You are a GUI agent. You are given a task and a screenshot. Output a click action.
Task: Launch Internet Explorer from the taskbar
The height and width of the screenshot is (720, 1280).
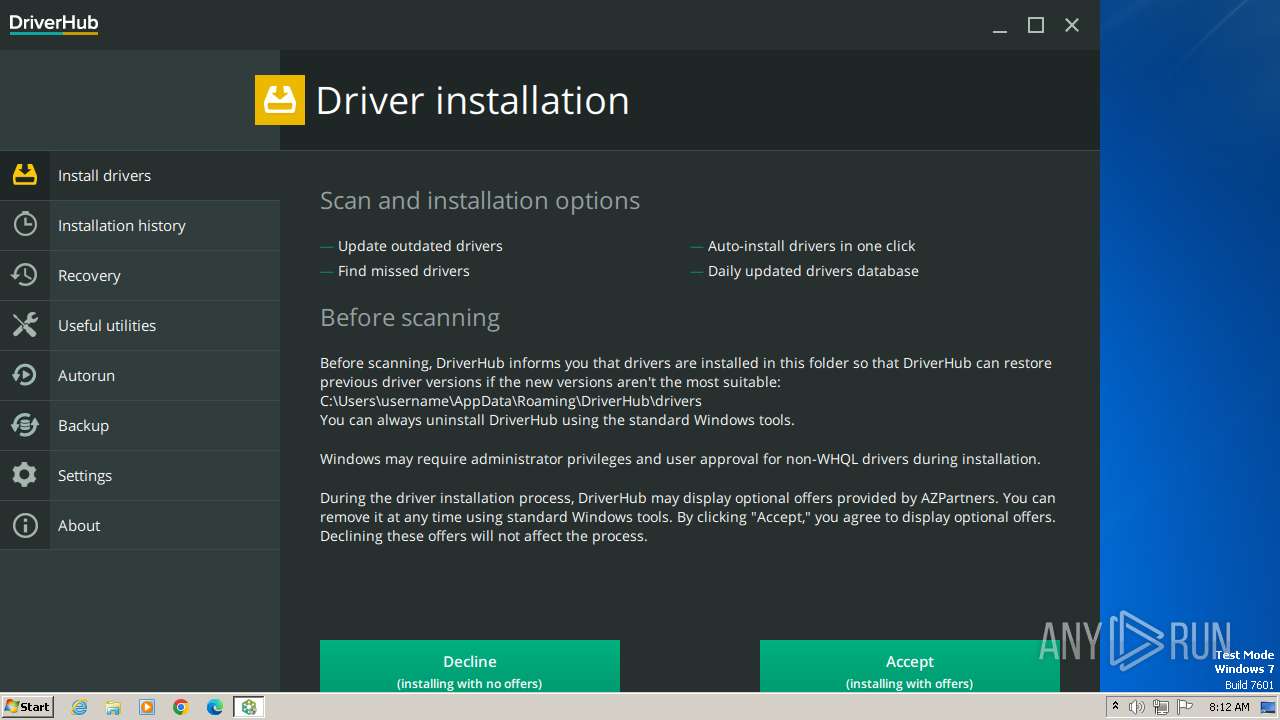tap(80, 707)
